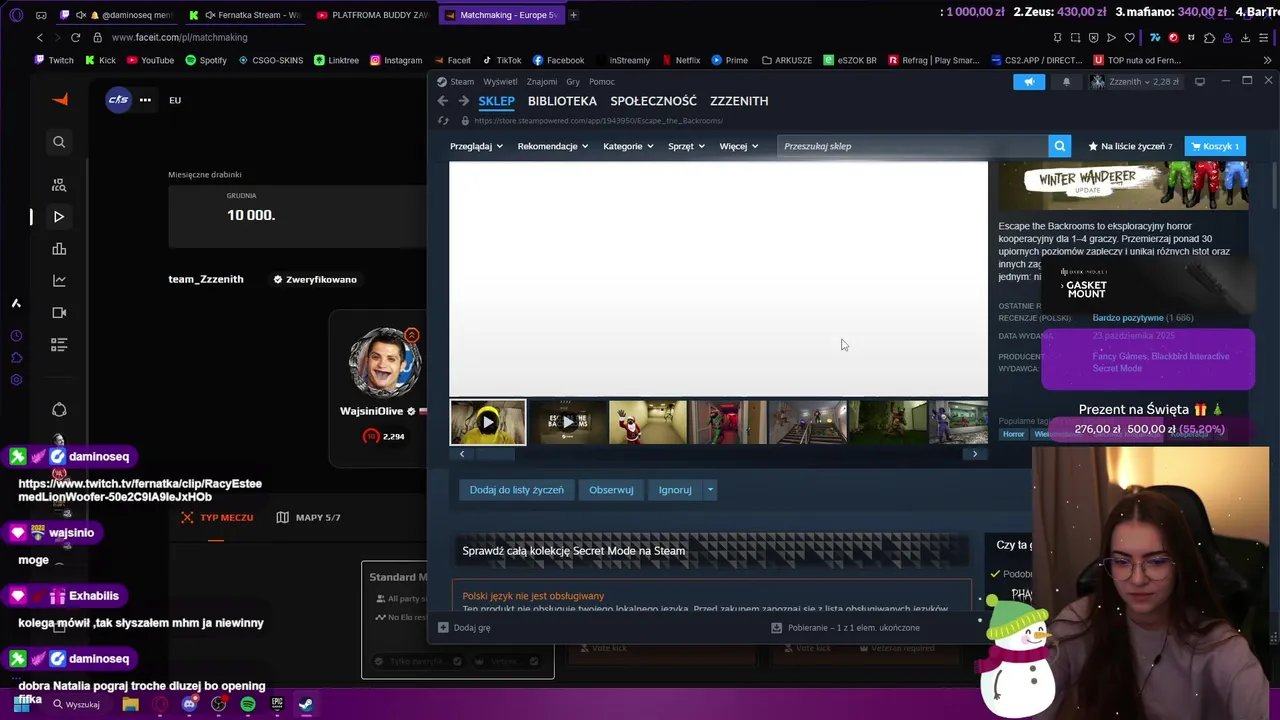
Task: Open Steam notifications bell
Action: coord(1066,82)
